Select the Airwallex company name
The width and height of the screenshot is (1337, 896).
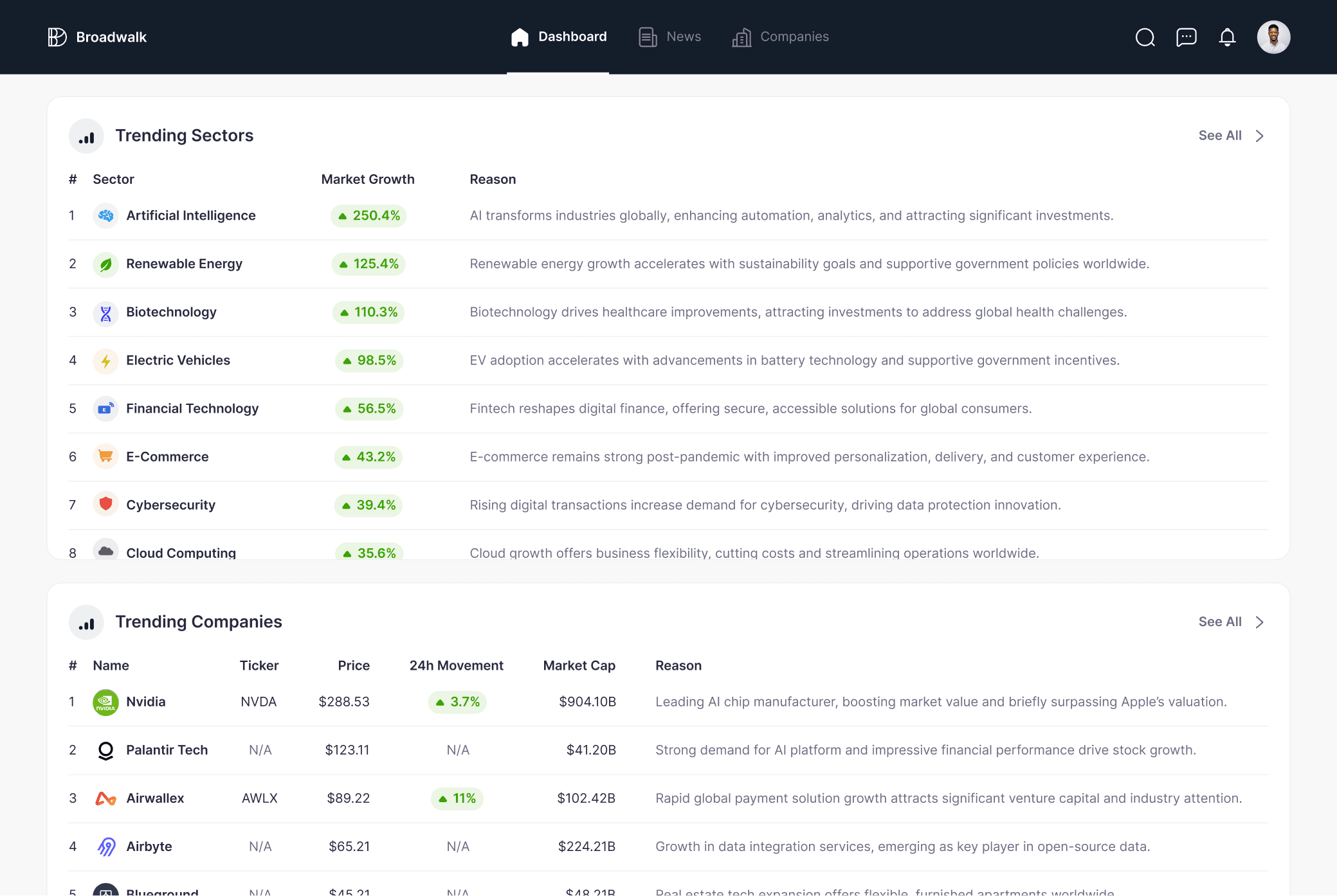(155, 798)
